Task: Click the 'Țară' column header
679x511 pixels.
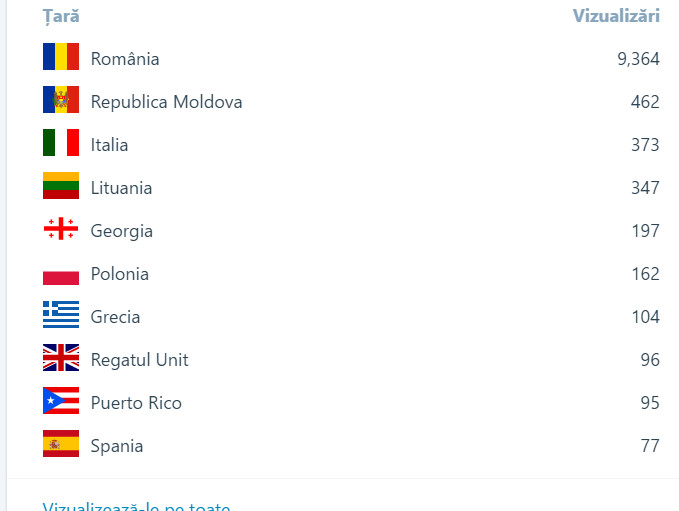Action: tap(61, 16)
